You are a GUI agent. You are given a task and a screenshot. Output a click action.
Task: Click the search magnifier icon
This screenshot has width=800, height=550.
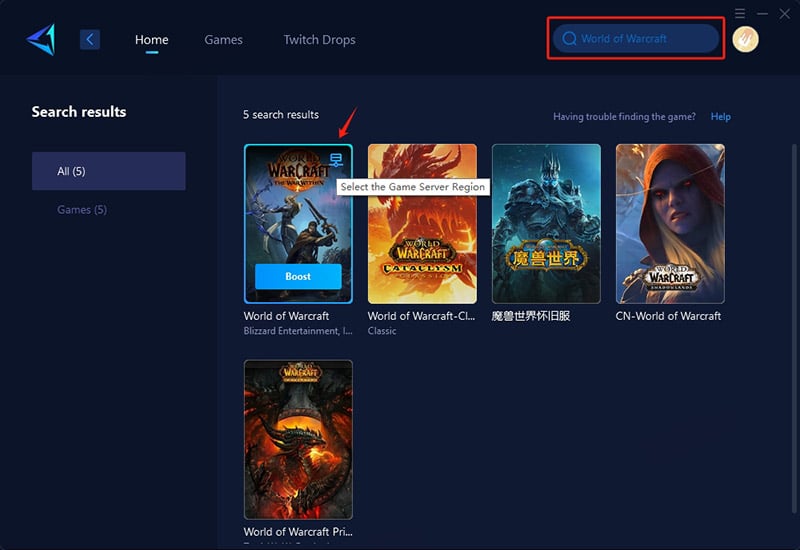coord(569,39)
